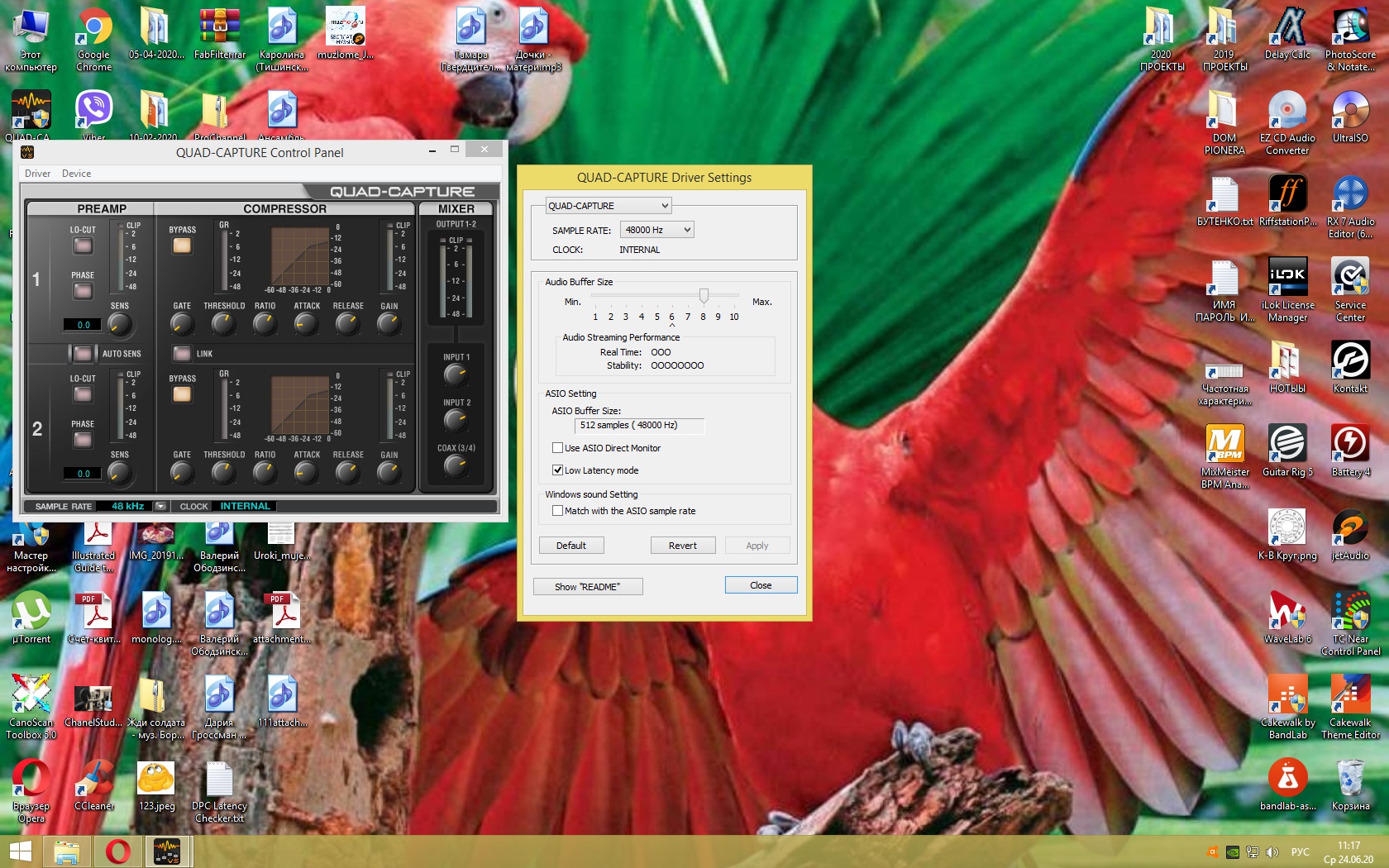The image size is (1389, 868).
Task: Click channel 1 THRESHOLD knob
Action: [x=223, y=324]
